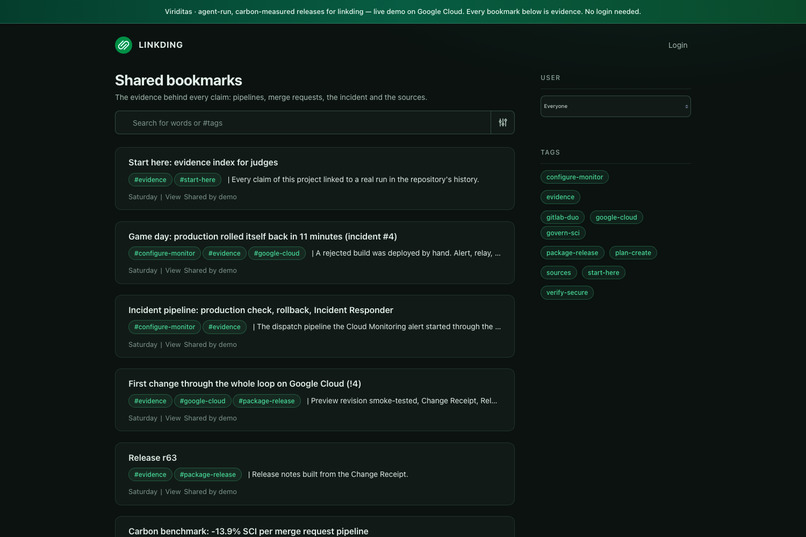Open the Release r63 bookmark
Viewport: 806px width, 537px height.
153,458
